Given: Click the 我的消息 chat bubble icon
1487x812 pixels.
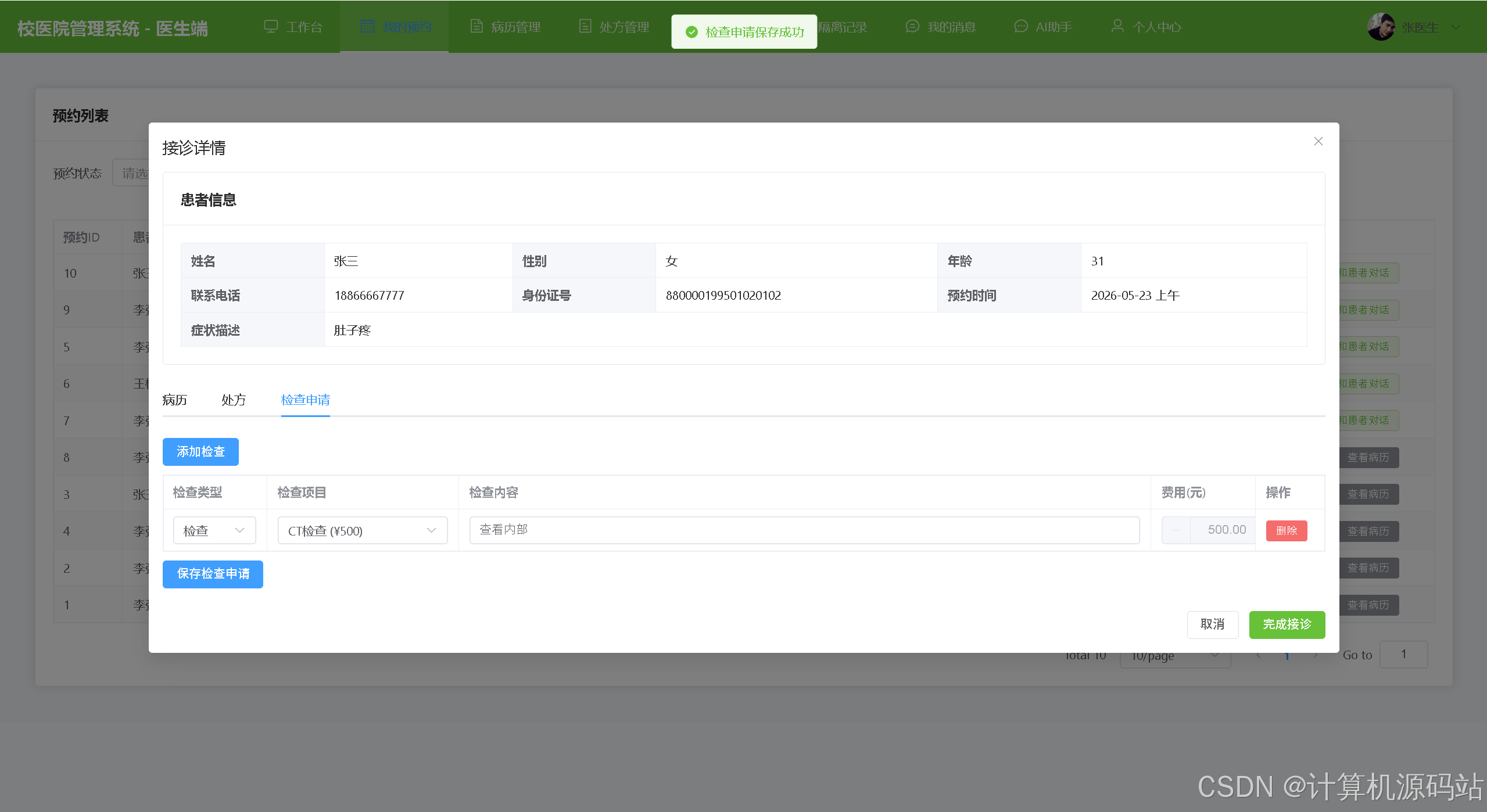Looking at the screenshot, I should coord(912,27).
